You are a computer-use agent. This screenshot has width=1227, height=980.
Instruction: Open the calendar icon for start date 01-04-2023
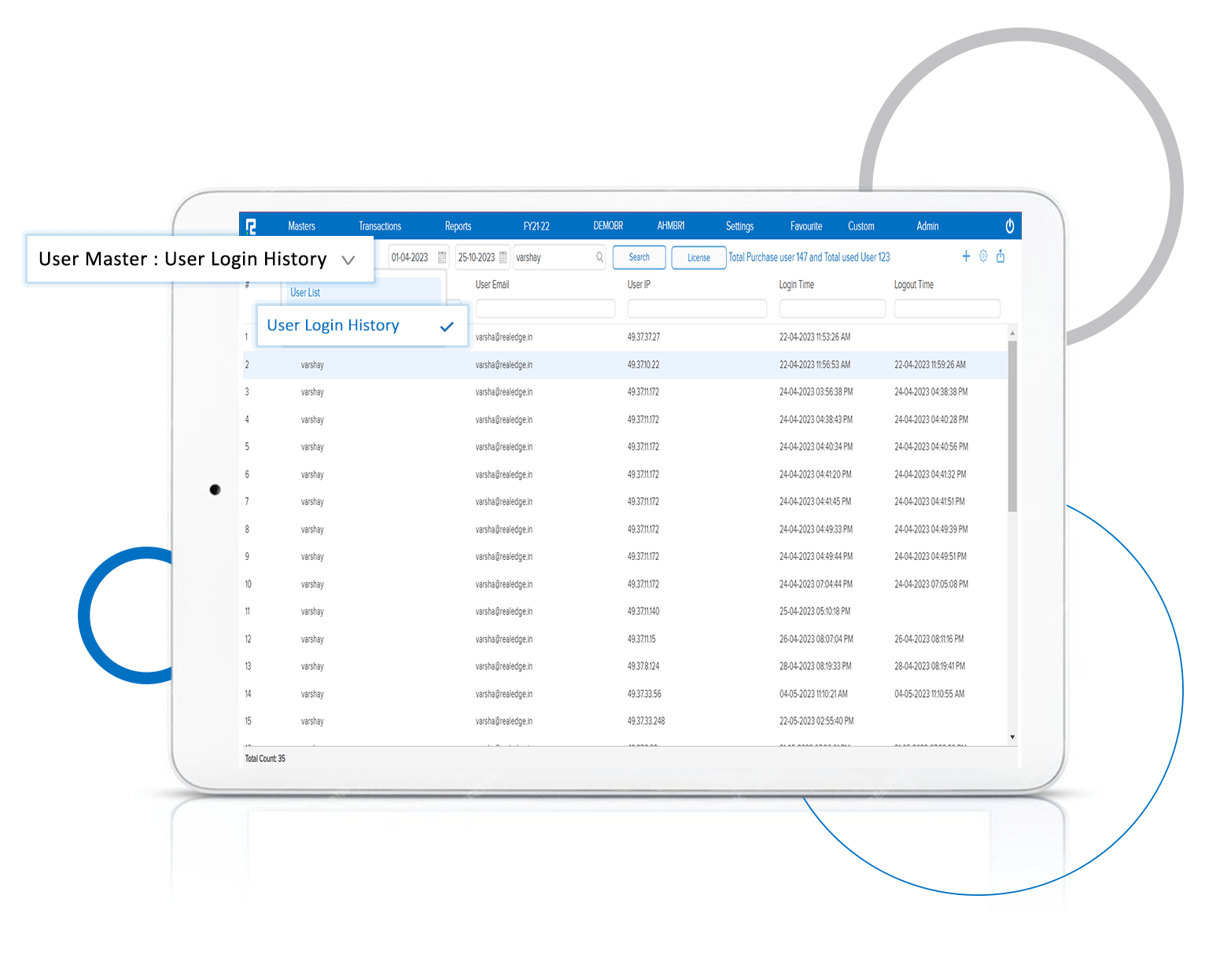[x=442, y=257]
